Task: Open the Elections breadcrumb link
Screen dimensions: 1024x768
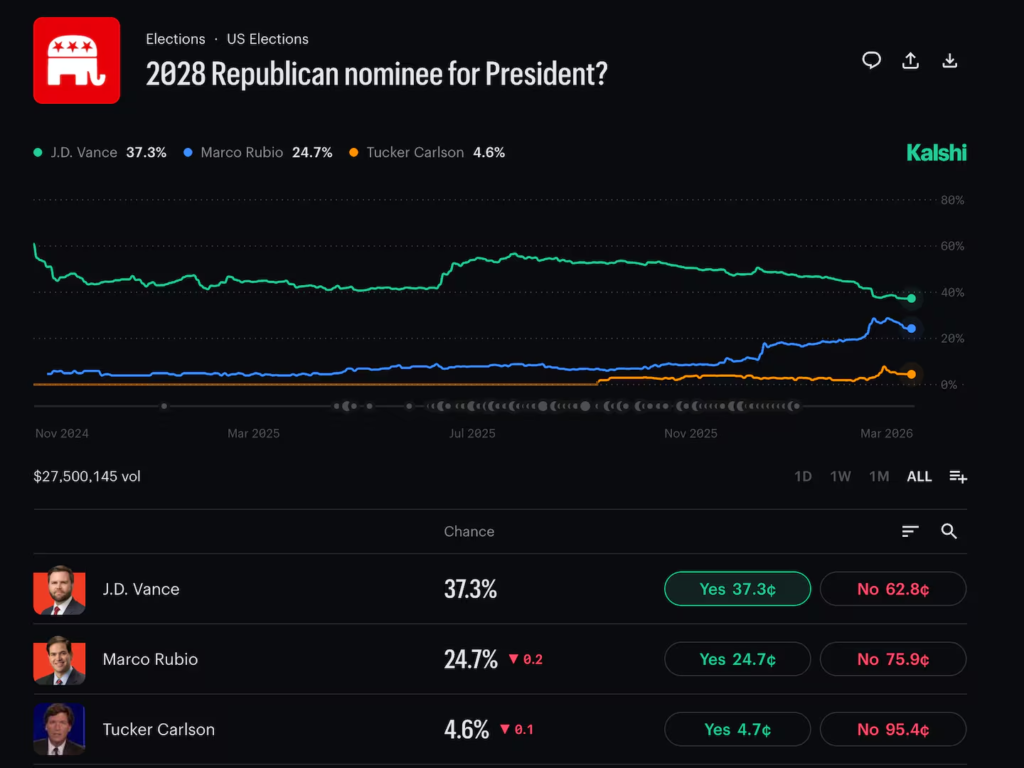Action: (x=175, y=39)
